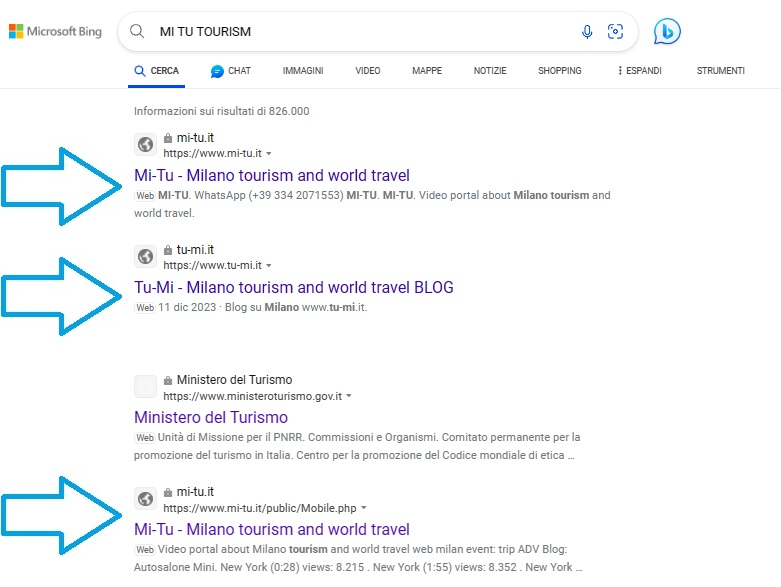This screenshot has height=587, width=781.
Task: Expand dropdown arrow next to https://www.tu-mi.it
Action: click(x=268, y=265)
